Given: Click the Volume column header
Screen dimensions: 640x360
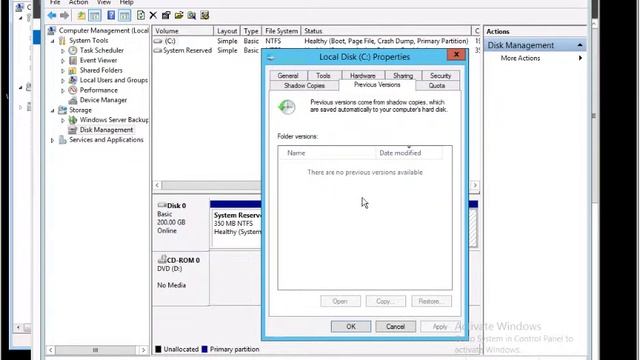Looking at the screenshot, I should 183,31.
